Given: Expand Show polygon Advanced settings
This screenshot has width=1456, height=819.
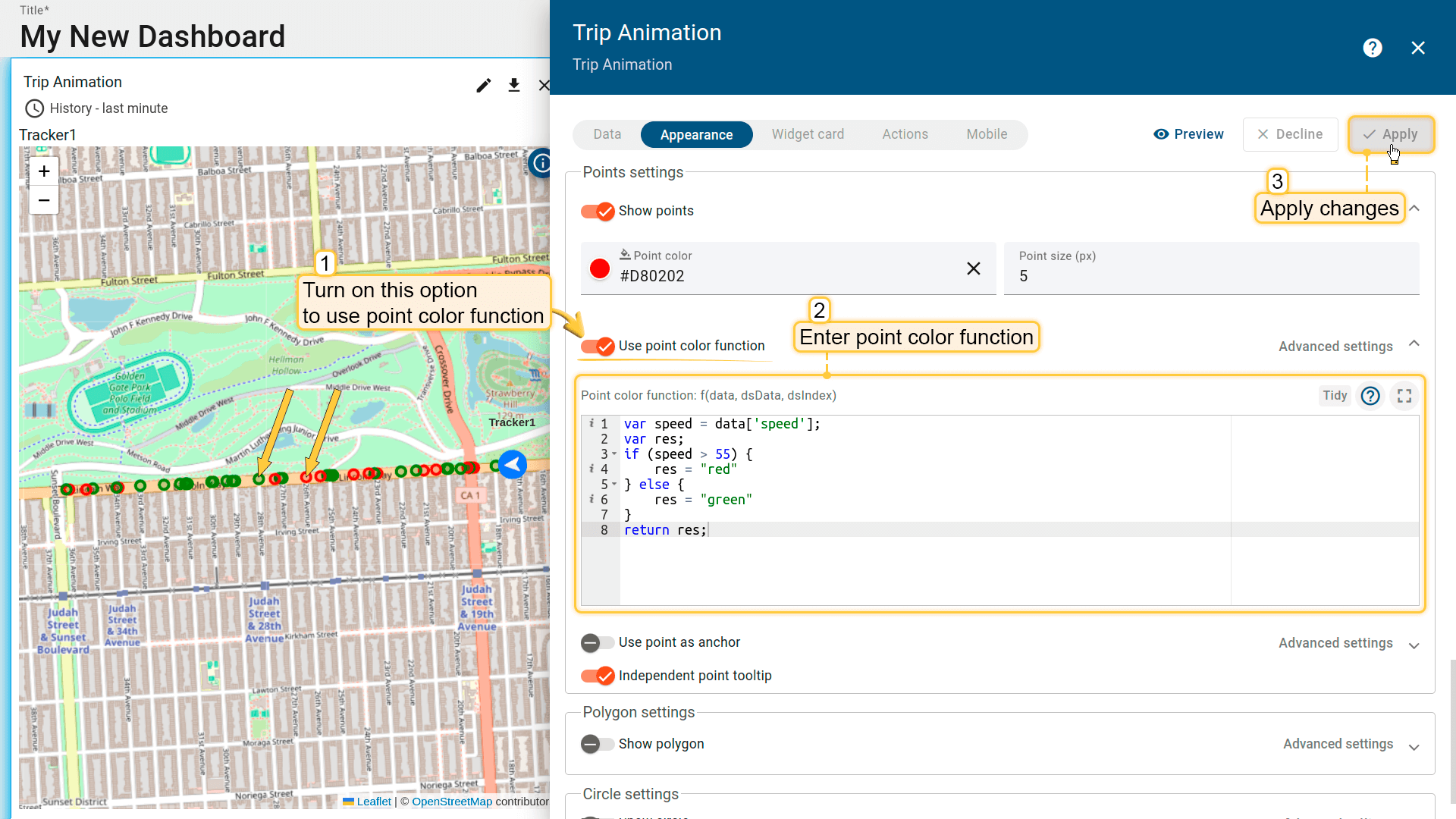Looking at the screenshot, I should pyautogui.click(x=1414, y=747).
